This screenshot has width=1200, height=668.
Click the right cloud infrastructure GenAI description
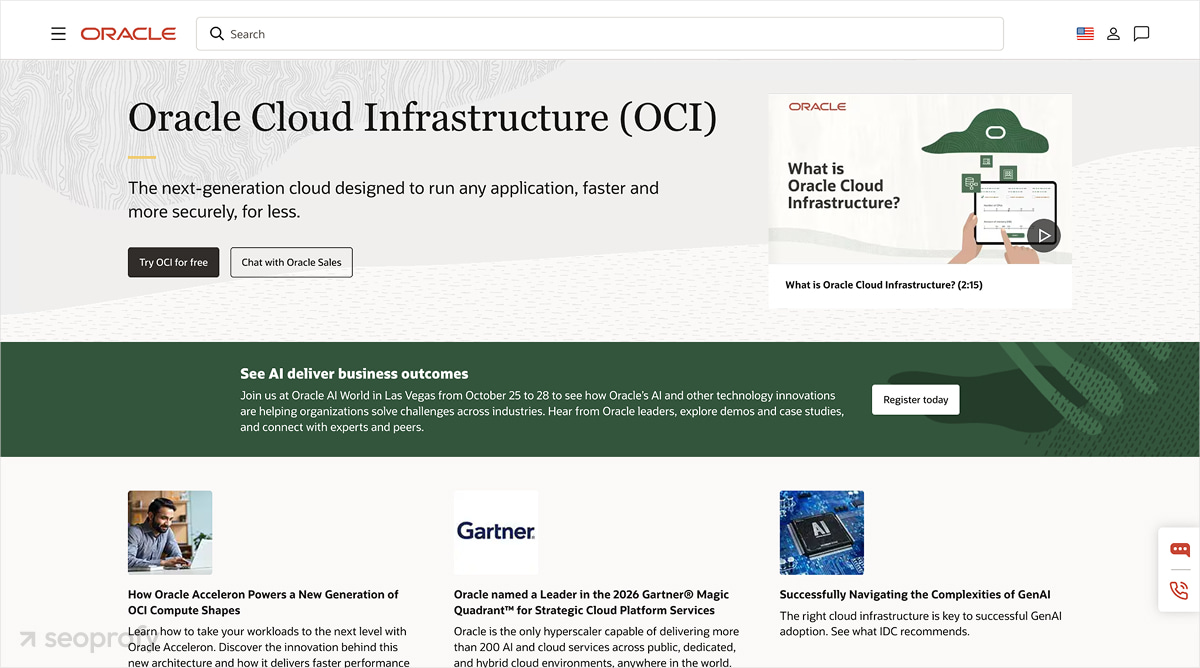click(x=921, y=624)
